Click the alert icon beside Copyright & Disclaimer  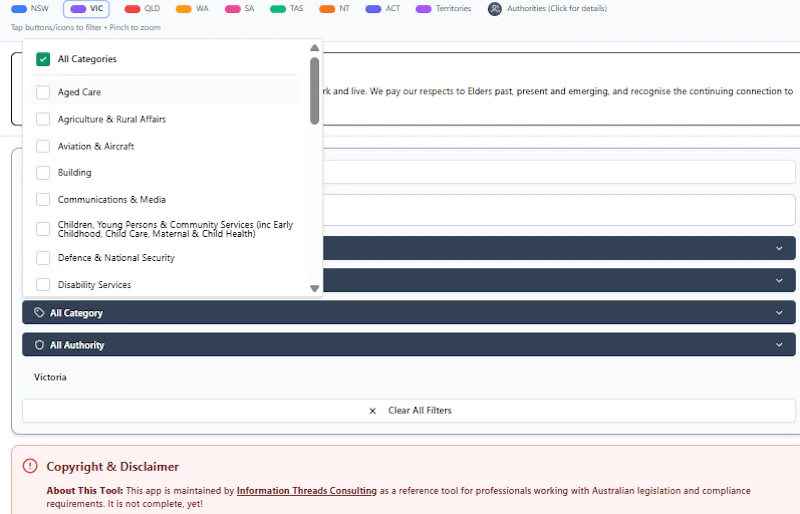pyautogui.click(x=30, y=466)
